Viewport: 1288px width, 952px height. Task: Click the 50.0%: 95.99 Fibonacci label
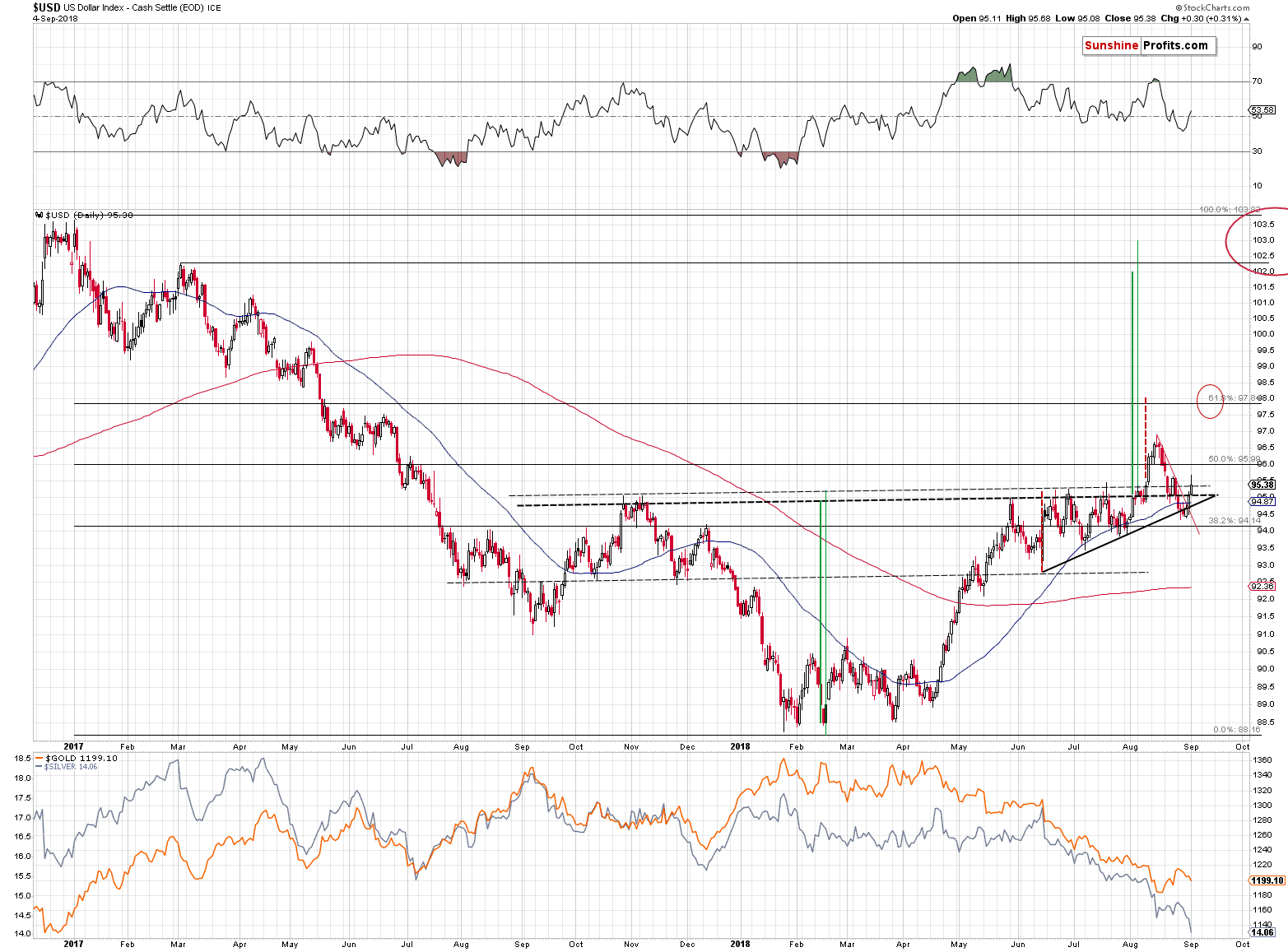(1235, 458)
